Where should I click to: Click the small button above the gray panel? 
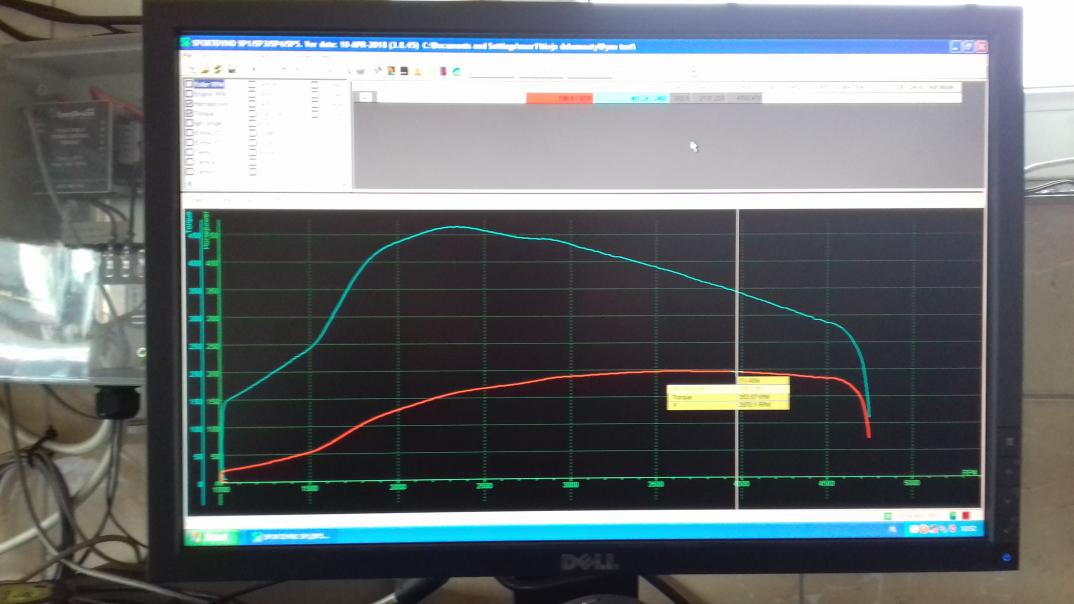pyautogui.click(x=364, y=97)
